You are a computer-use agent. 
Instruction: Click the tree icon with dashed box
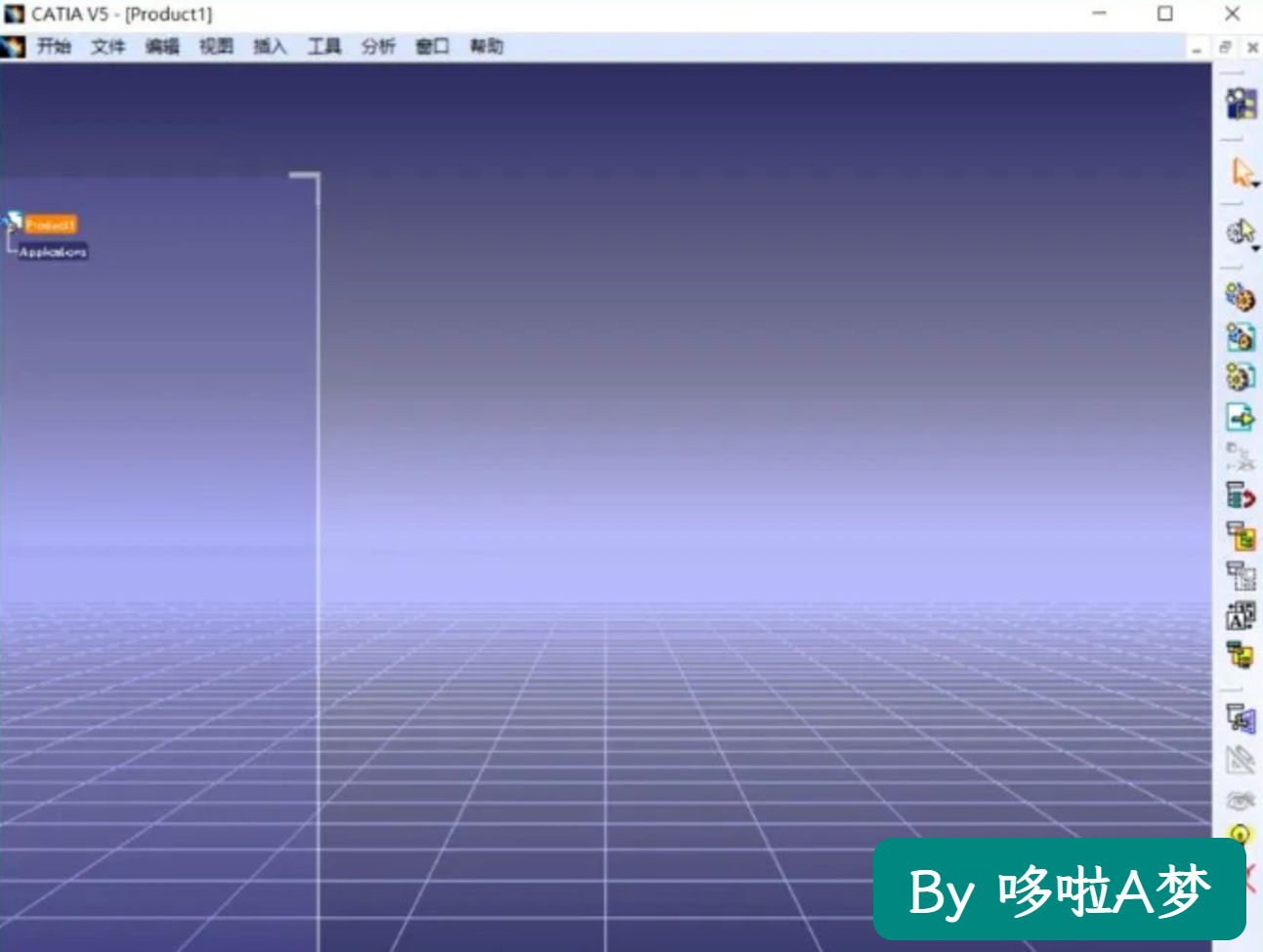pyautogui.click(x=1241, y=576)
